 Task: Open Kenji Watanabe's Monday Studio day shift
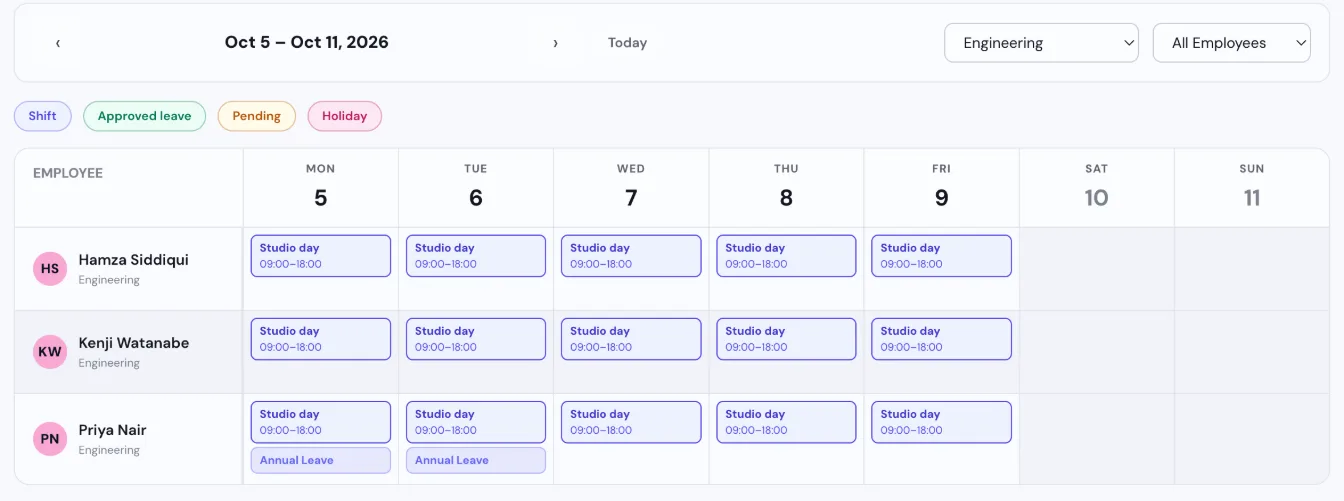click(x=320, y=339)
